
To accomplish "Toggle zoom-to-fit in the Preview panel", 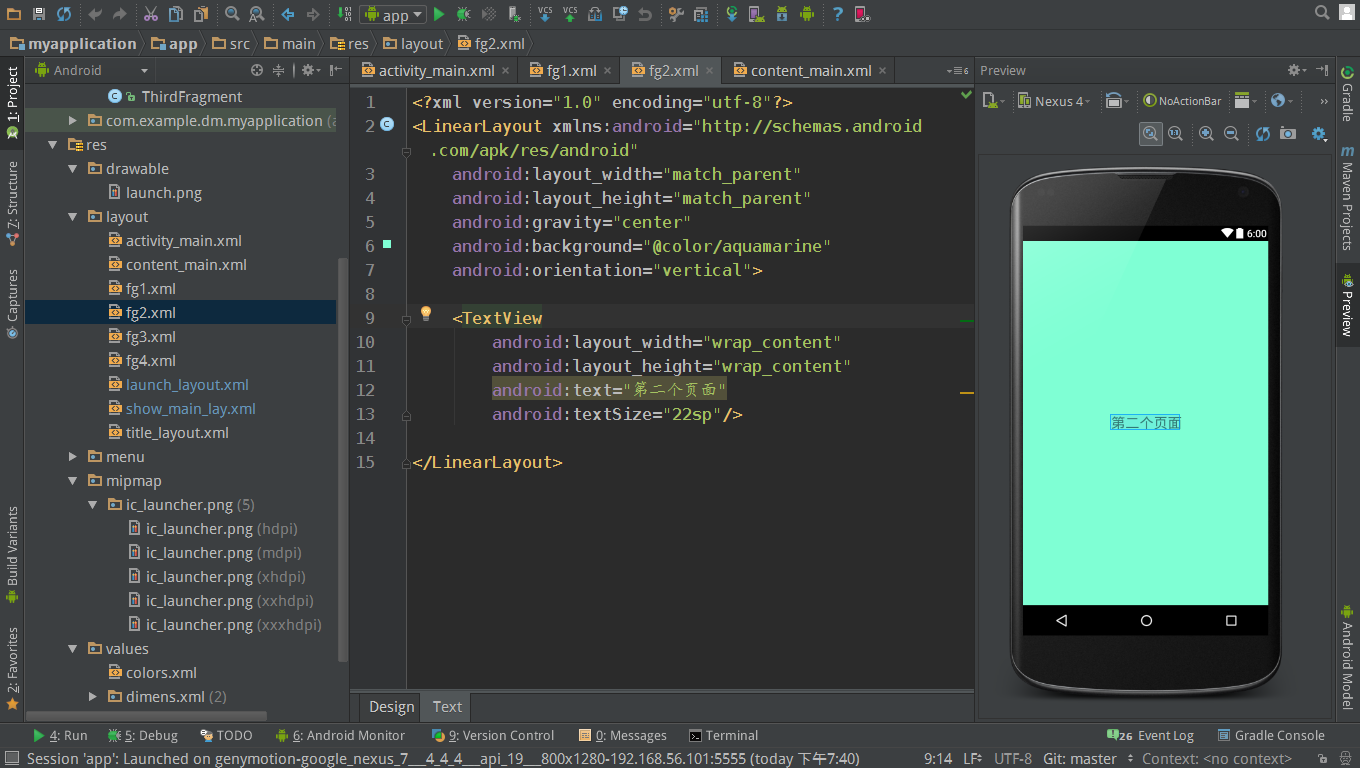I will [x=1150, y=133].
